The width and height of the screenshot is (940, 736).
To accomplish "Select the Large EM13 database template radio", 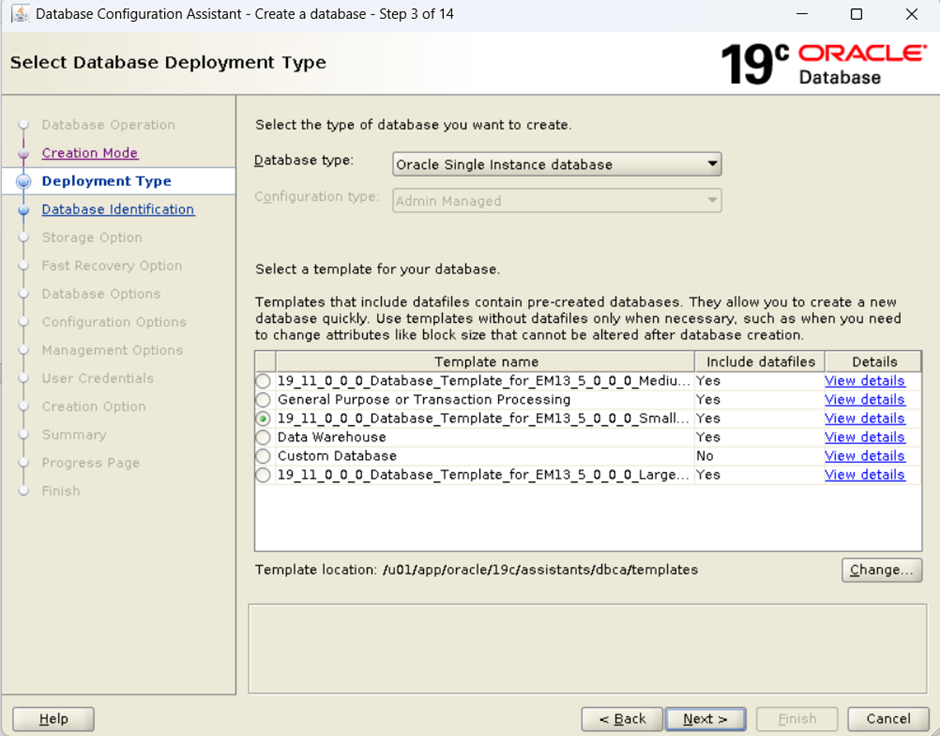I will (x=263, y=475).
